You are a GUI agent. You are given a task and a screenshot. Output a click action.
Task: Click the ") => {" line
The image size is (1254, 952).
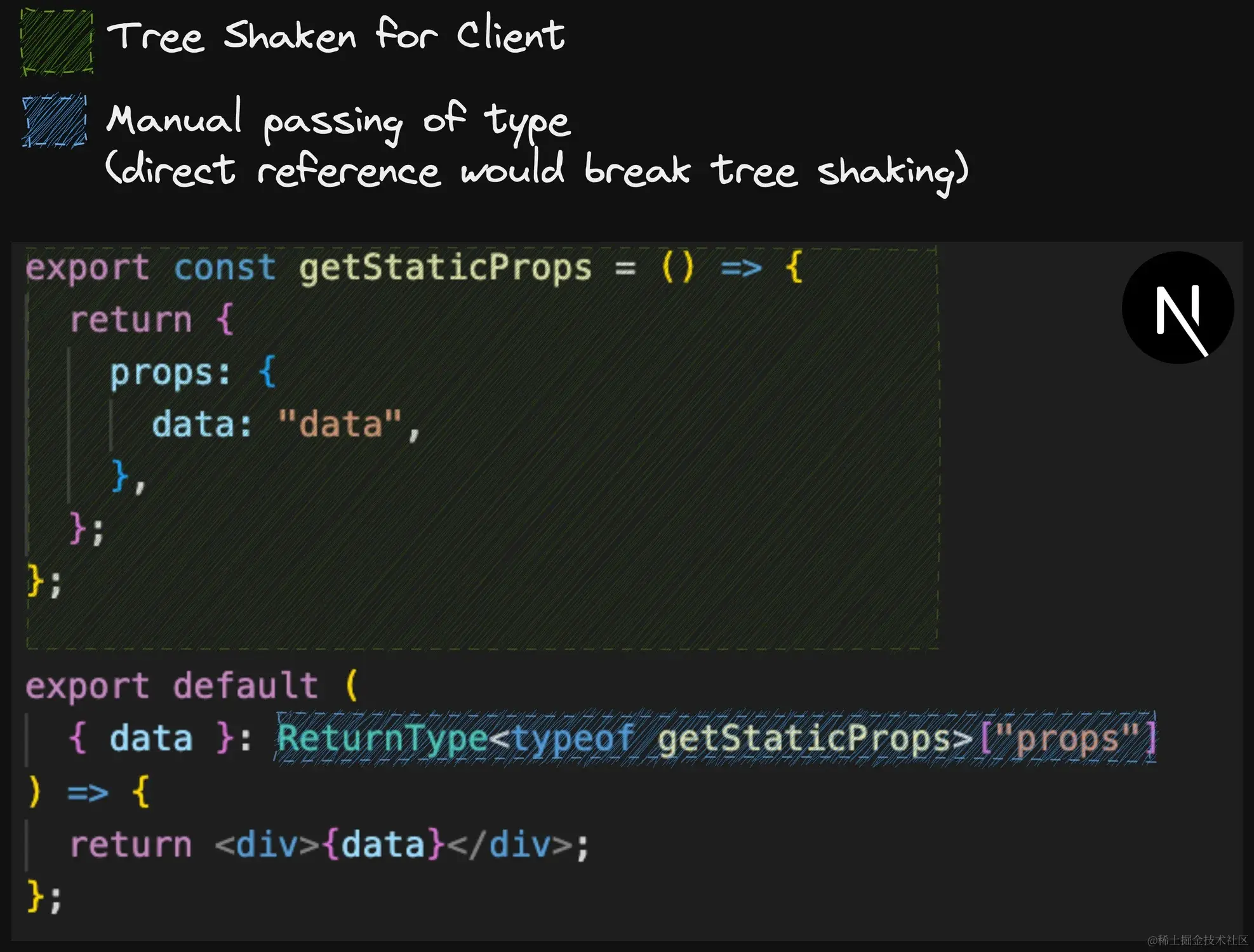click(88, 792)
